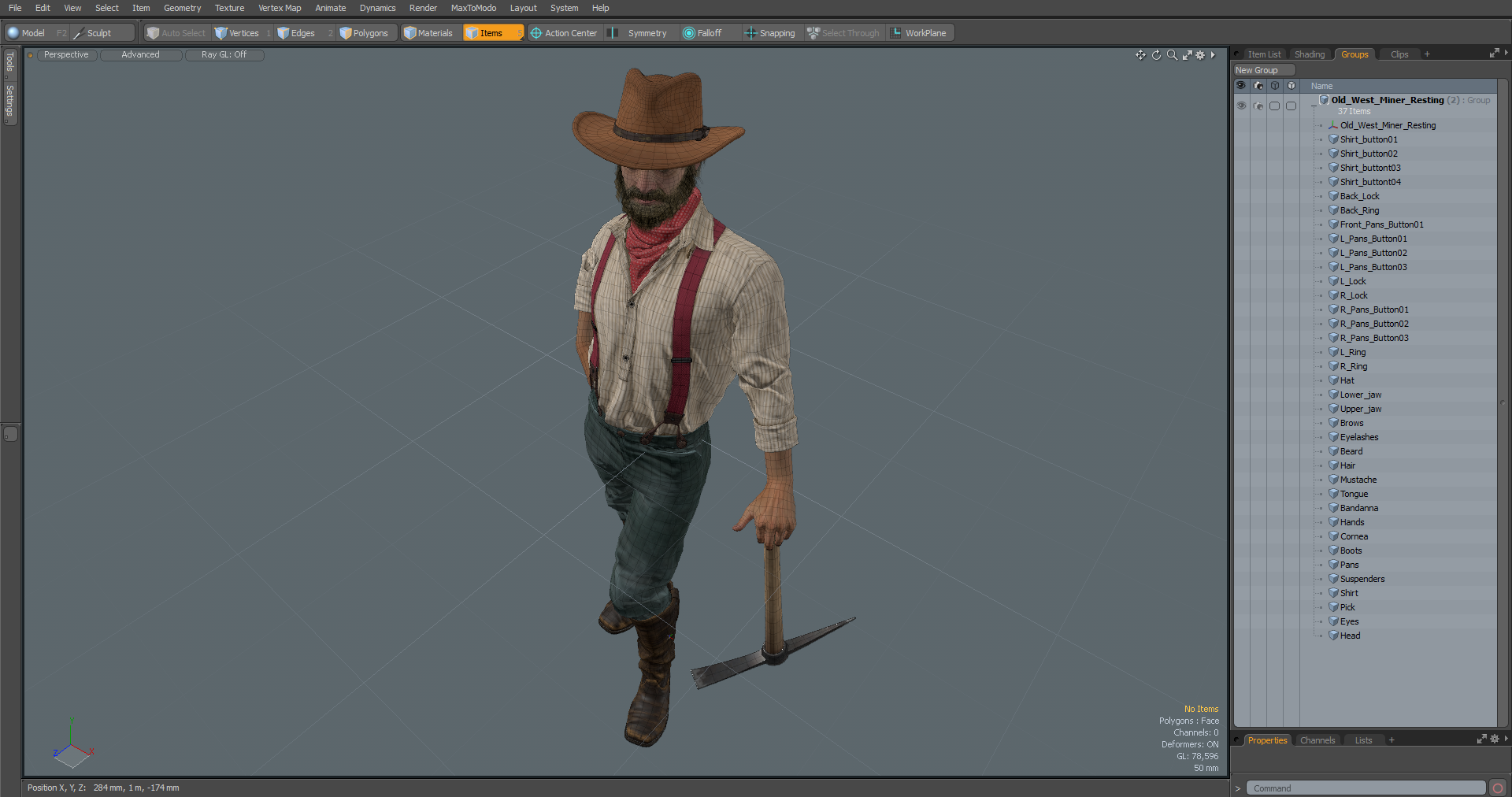Collapse the Old_West_Miner_Resting group tree
1512x797 pixels.
pyautogui.click(x=1313, y=106)
